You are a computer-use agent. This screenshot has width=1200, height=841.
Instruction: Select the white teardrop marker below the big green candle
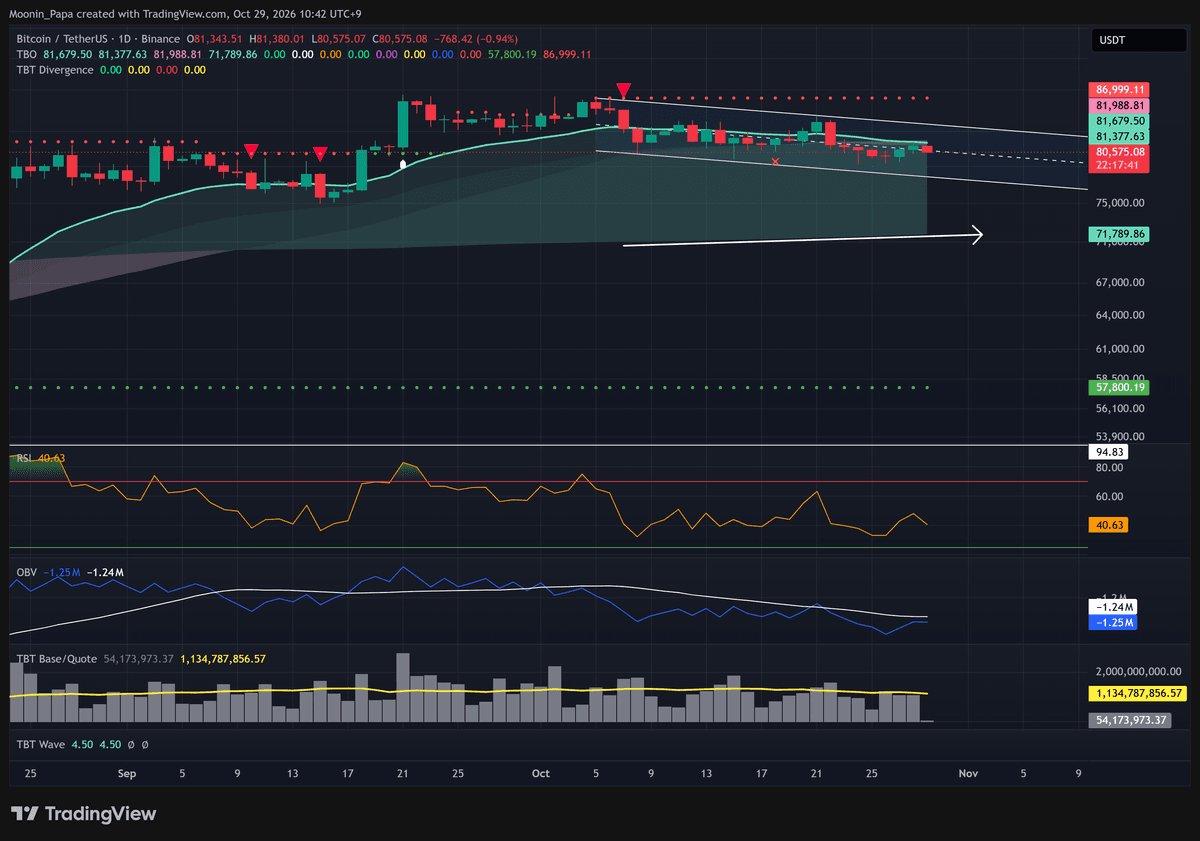[402, 163]
